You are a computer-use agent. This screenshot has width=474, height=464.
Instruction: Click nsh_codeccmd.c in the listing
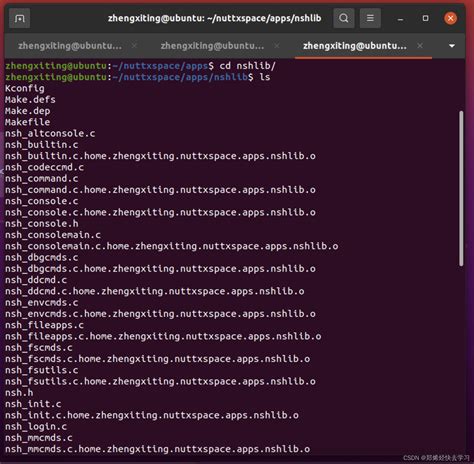(44, 167)
